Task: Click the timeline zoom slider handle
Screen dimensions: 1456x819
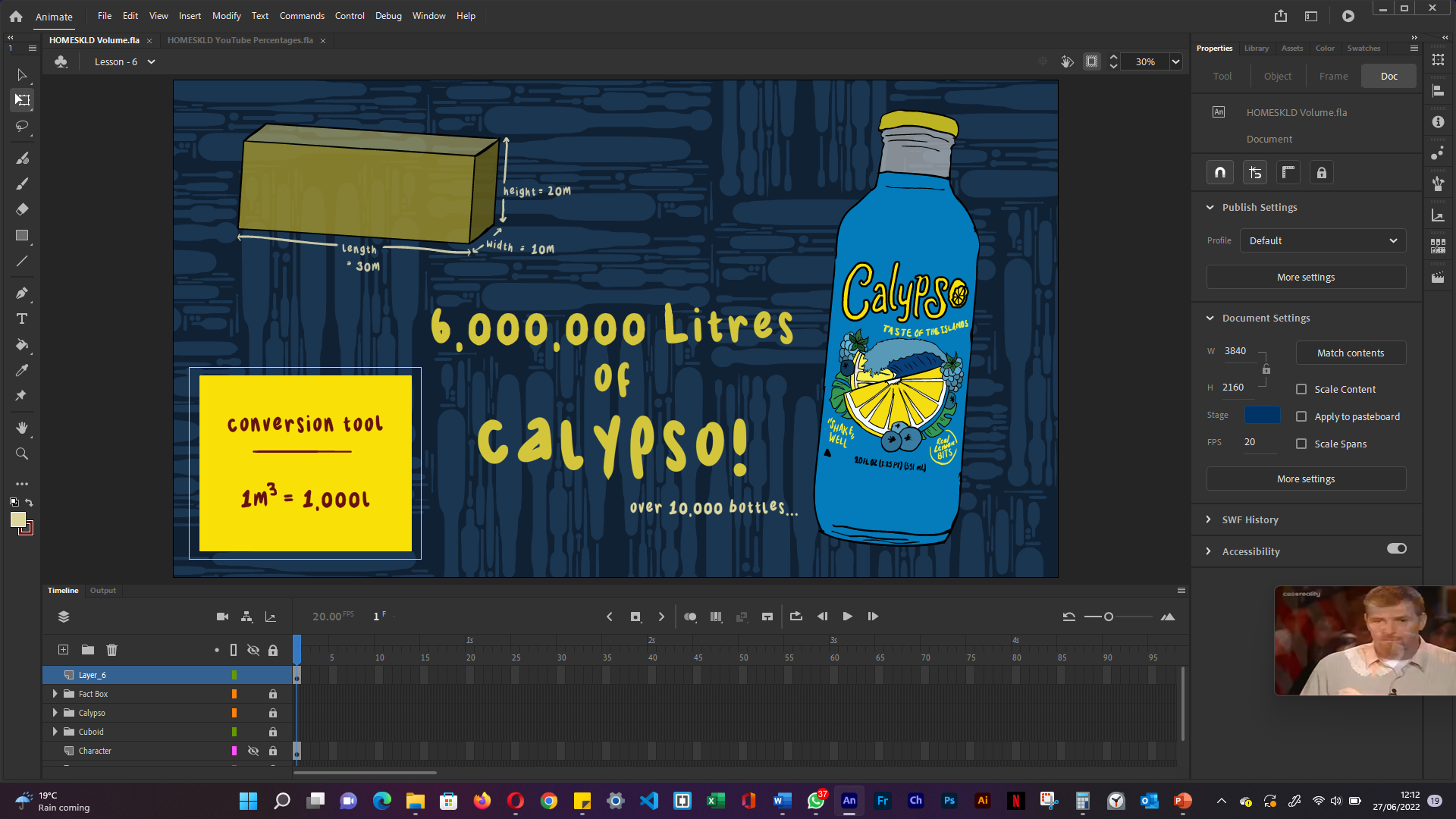Action: click(1109, 617)
